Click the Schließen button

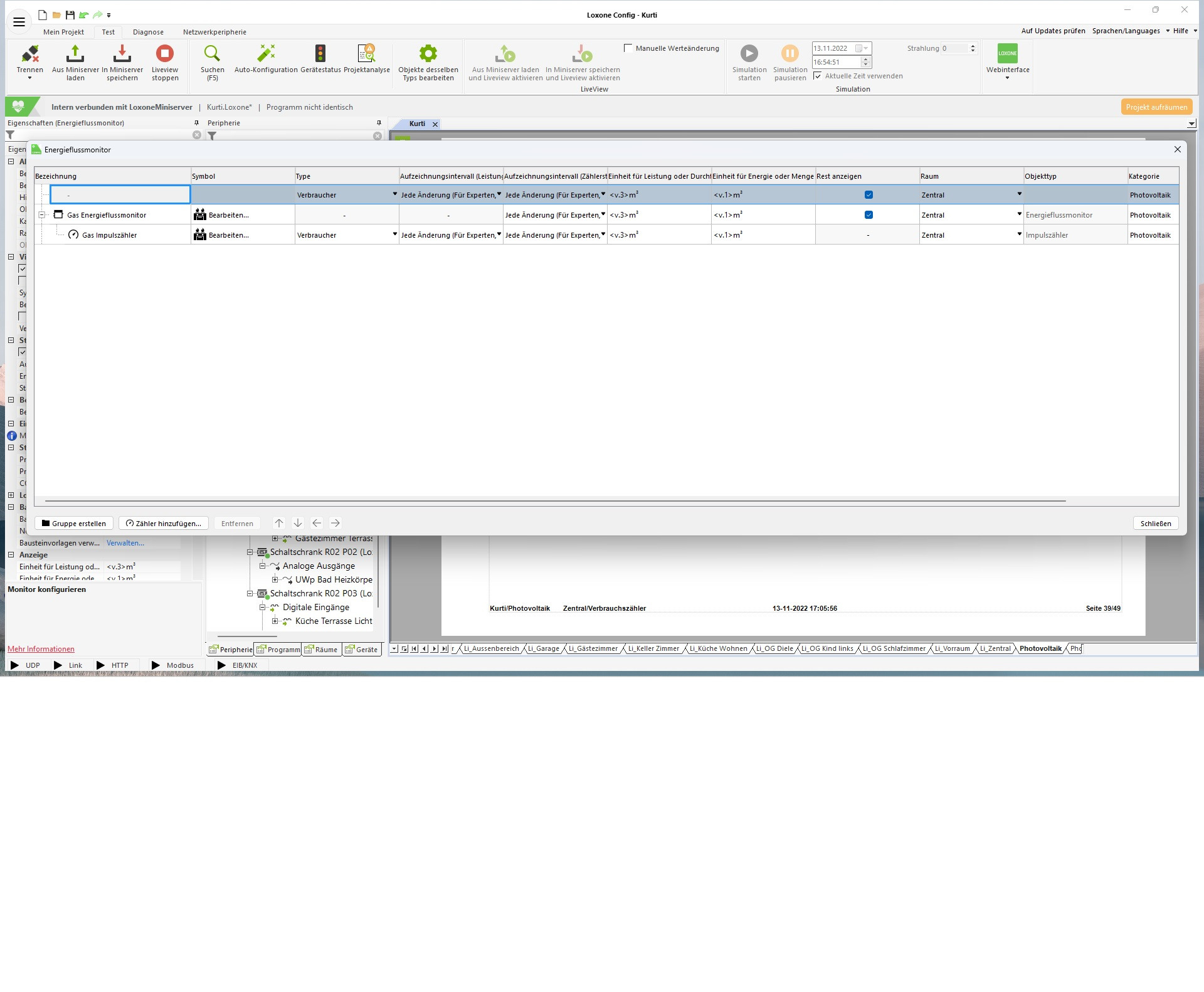tap(1155, 524)
